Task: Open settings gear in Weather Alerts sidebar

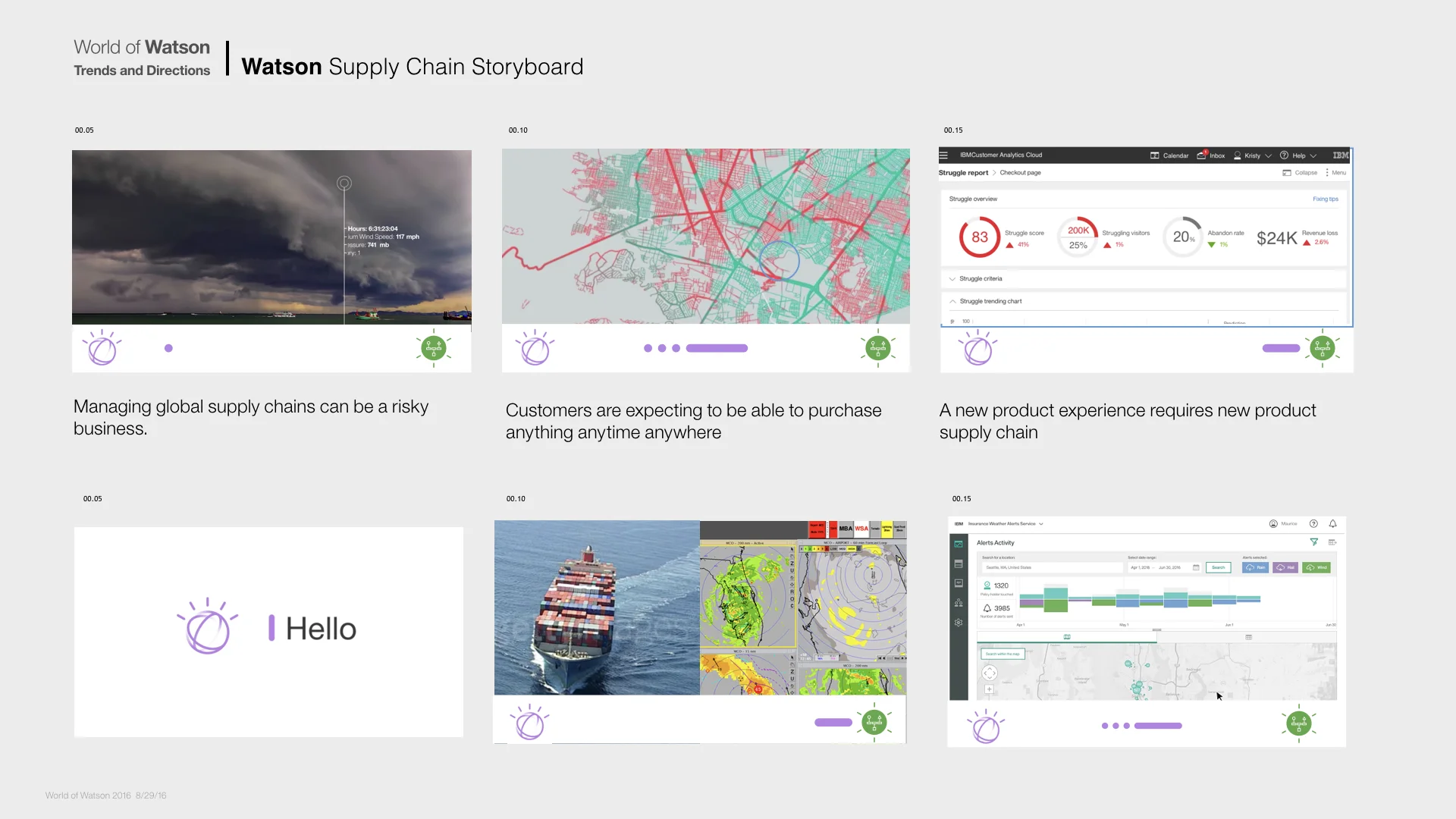Action: pyautogui.click(x=959, y=623)
